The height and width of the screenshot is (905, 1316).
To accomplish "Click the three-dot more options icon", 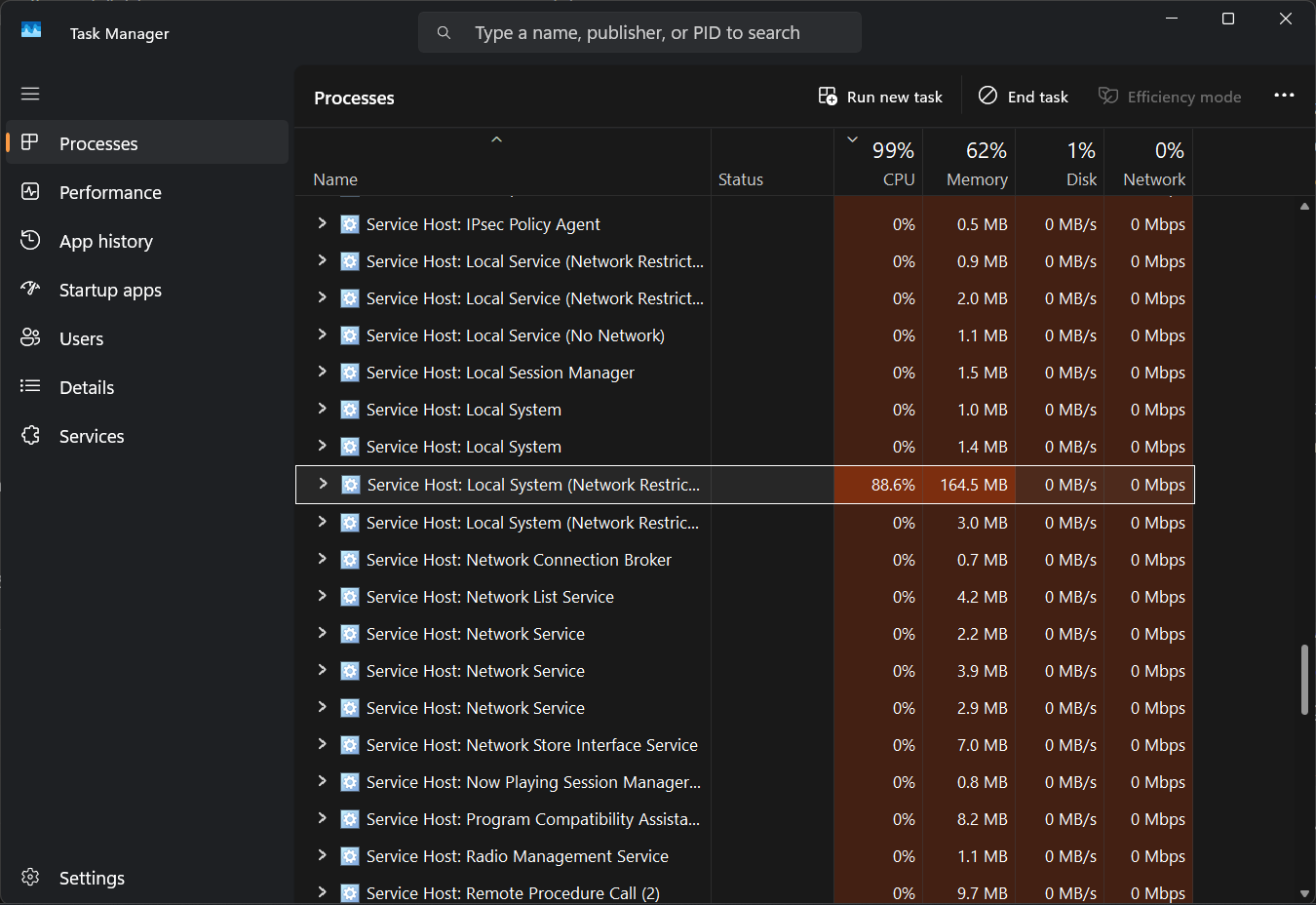I will tap(1284, 96).
